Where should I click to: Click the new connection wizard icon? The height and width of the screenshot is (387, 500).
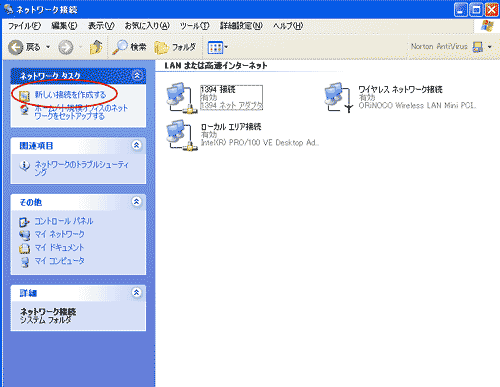pos(24,96)
